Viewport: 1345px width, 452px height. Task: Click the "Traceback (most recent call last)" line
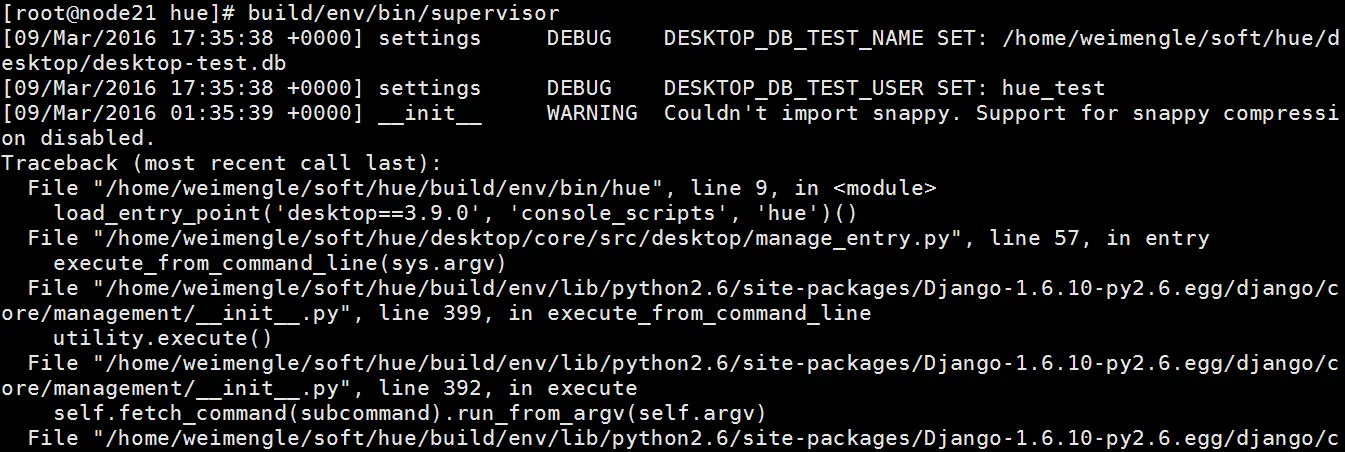click(220, 163)
